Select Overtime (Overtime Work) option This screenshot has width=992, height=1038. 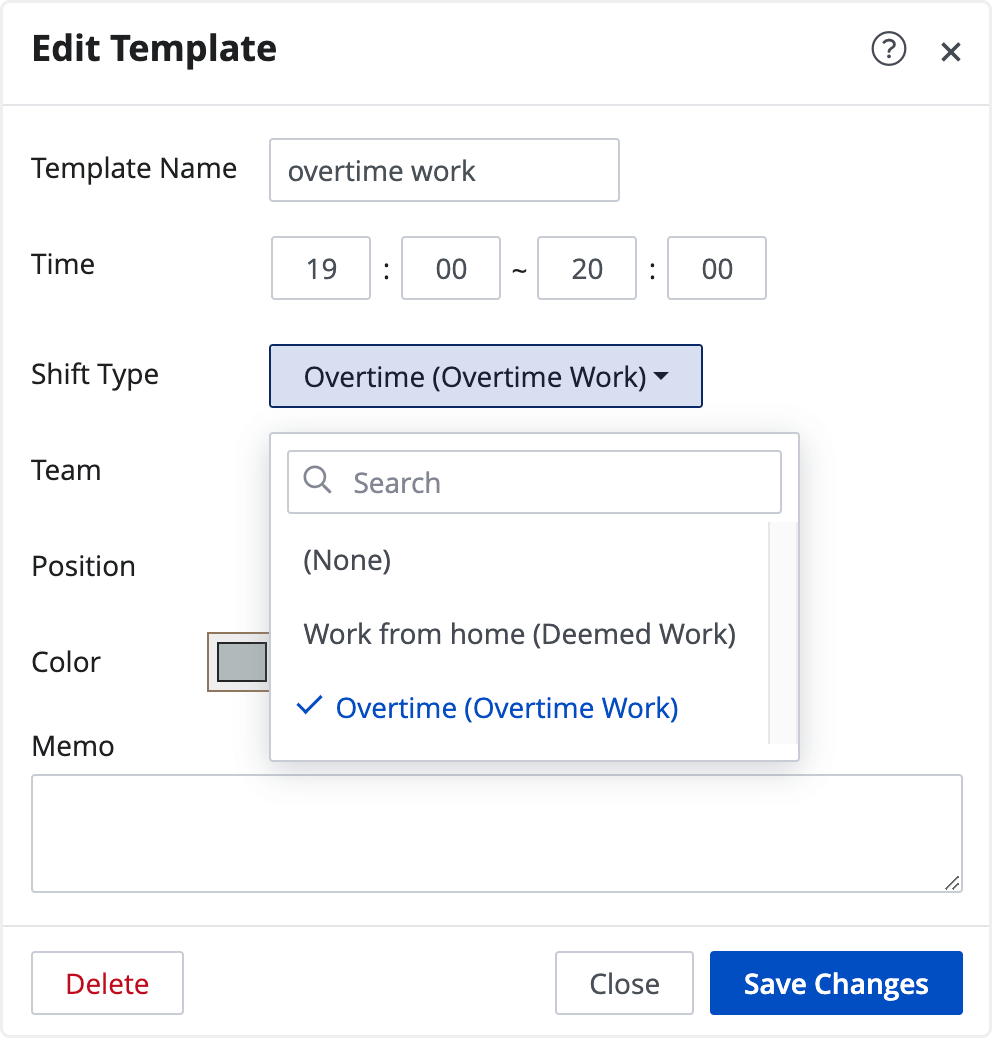(x=519, y=708)
